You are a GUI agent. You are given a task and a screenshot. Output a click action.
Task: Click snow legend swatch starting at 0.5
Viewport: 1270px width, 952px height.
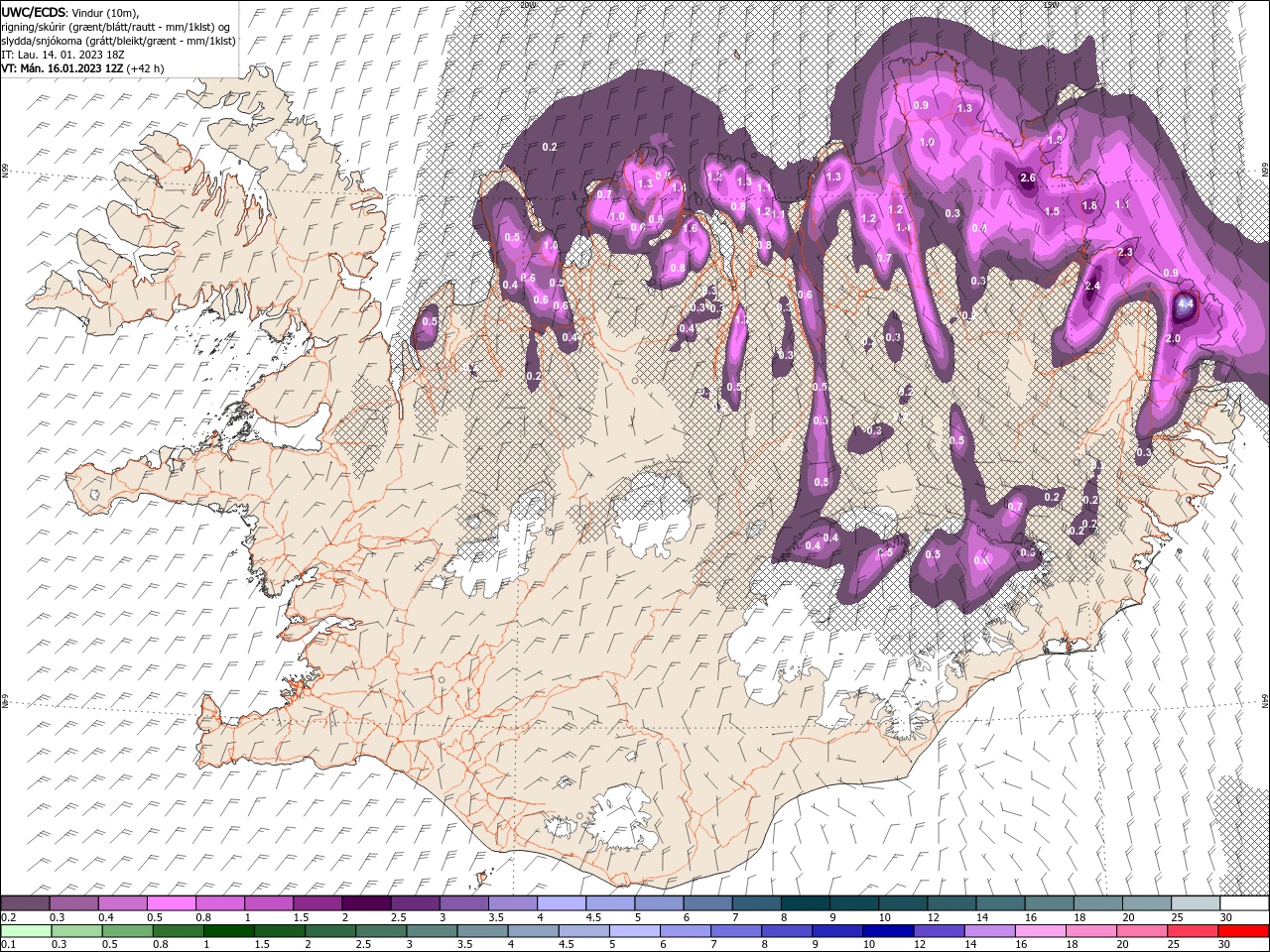(171, 903)
